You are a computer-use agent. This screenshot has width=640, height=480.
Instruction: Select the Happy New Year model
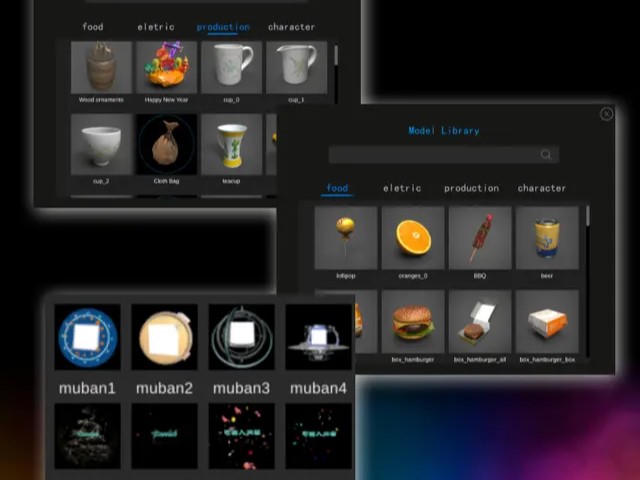(166, 67)
